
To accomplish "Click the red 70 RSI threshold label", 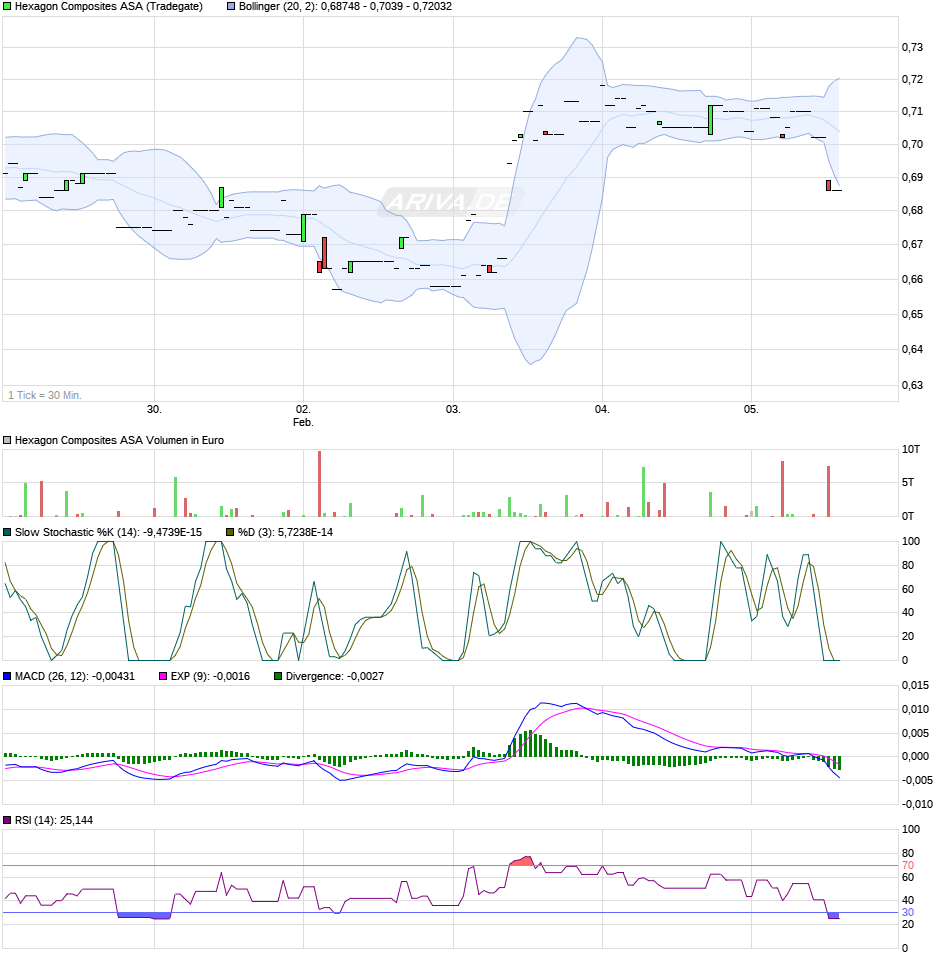I will (908, 866).
